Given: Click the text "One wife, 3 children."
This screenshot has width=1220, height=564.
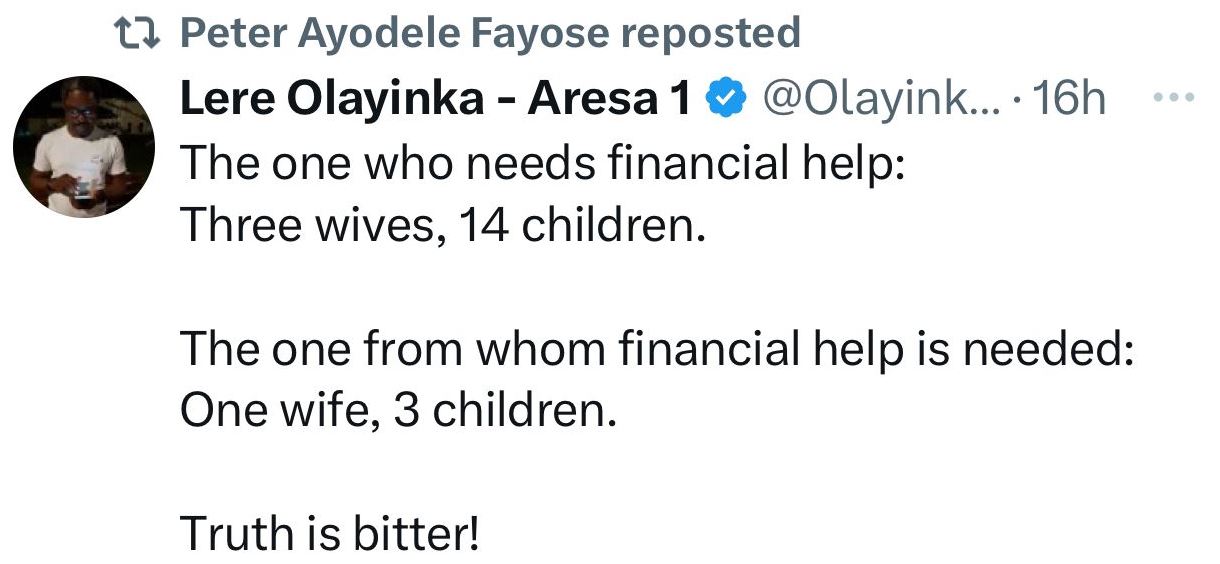Looking at the screenshot, I should pos(397,411).
